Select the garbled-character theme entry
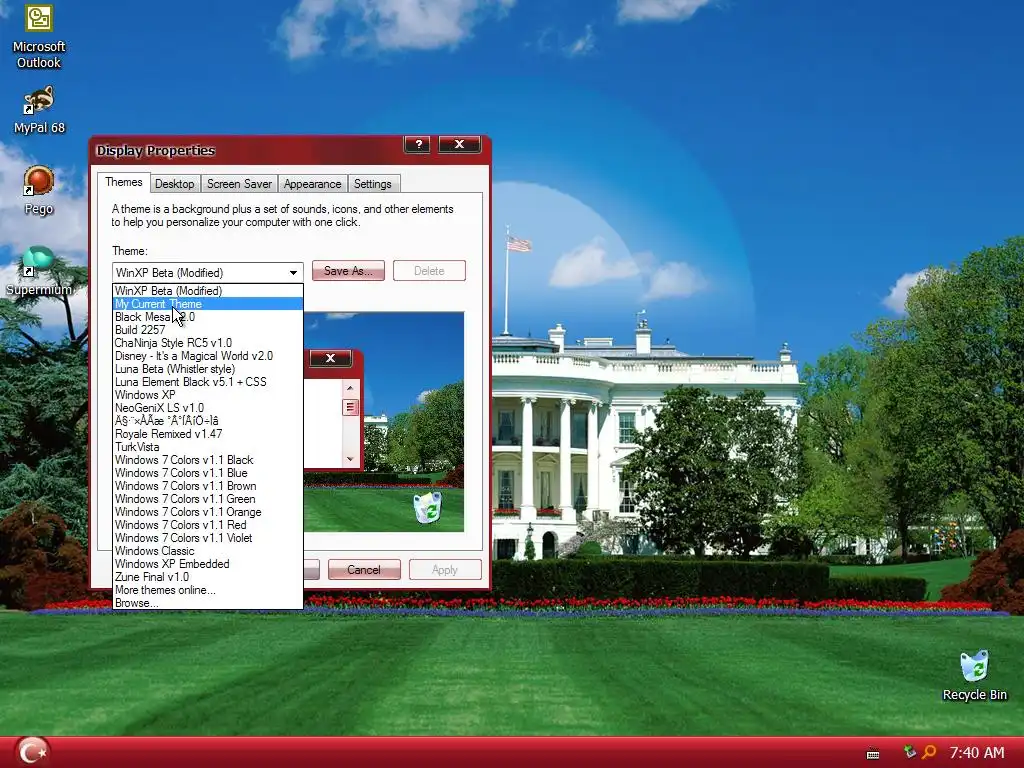The height and width of the screenshot is (768, 1024). pos(208,421)
